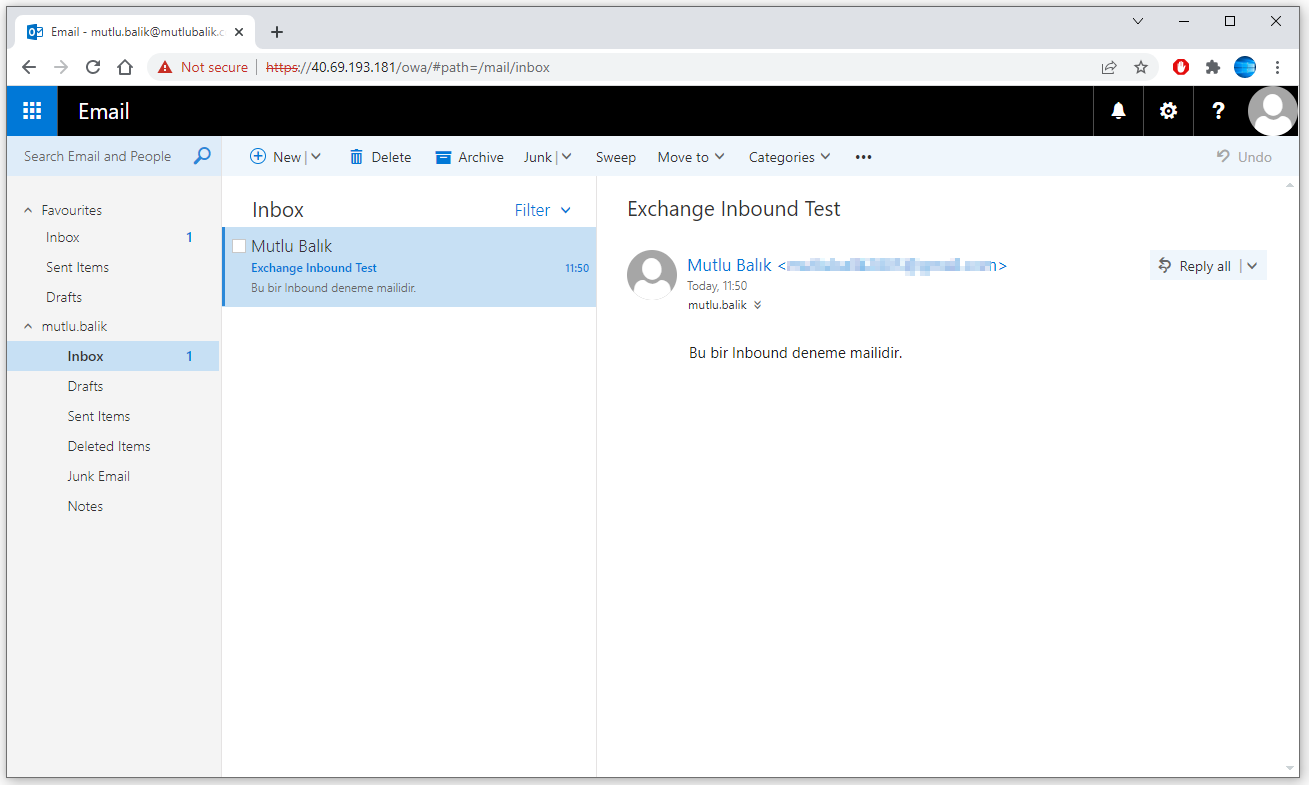Image resolution: width=1309 pixels, height=785 pixels.
Task: Open the user profile avatar in header
Action: click(1273, 111)
